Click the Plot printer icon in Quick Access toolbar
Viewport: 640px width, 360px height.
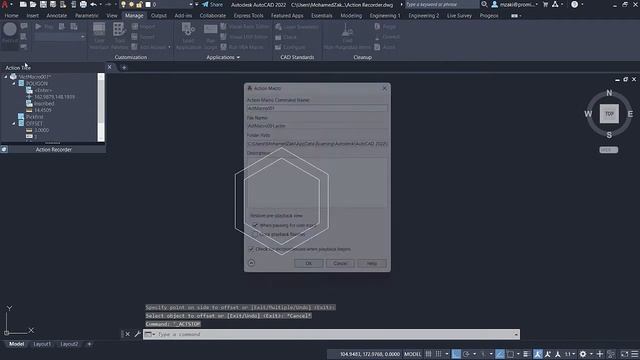83,4
